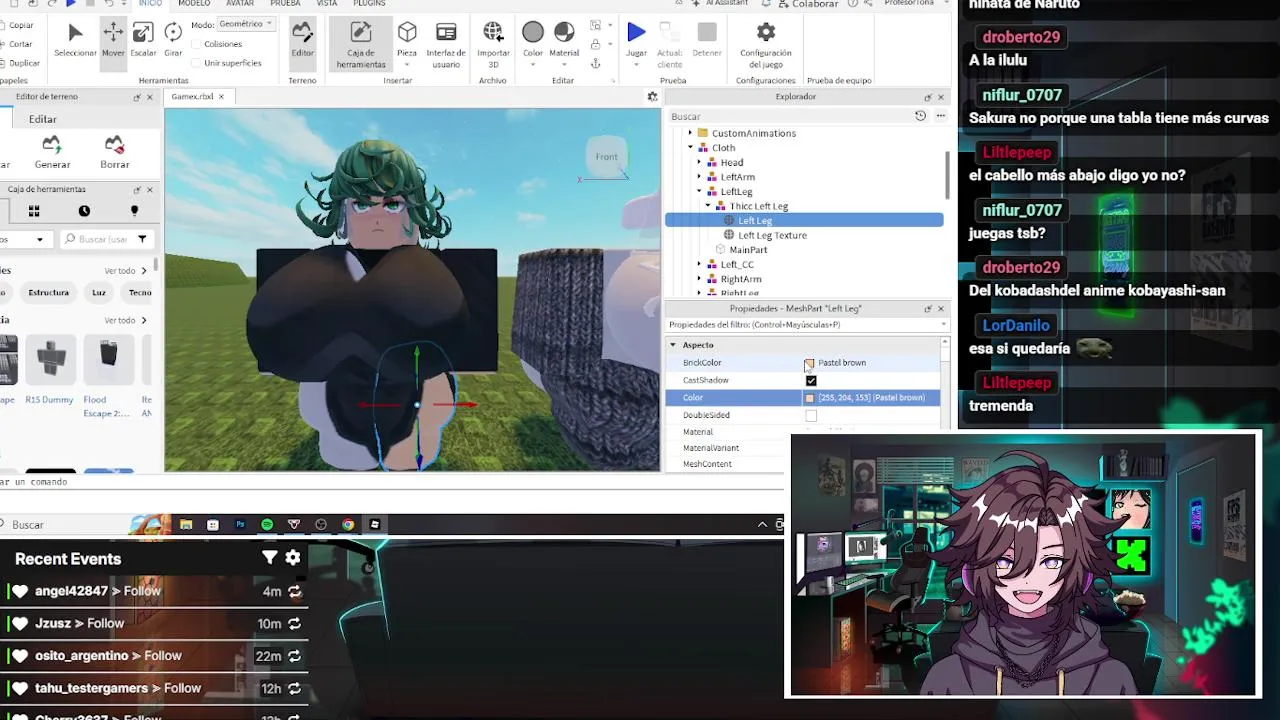This screenshot has height=720, width=1280.
Task: Expand the Head tree node
Action: pos(699,162)
